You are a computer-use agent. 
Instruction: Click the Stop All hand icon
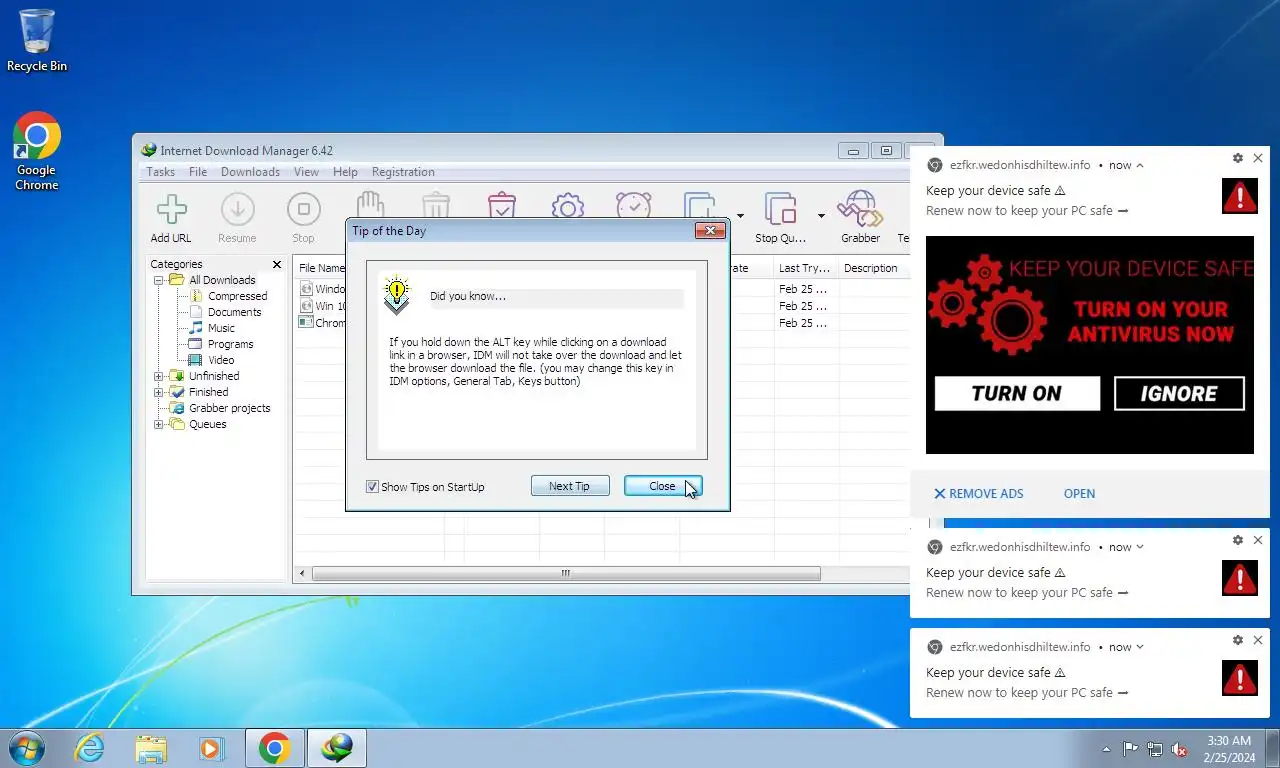370,206
